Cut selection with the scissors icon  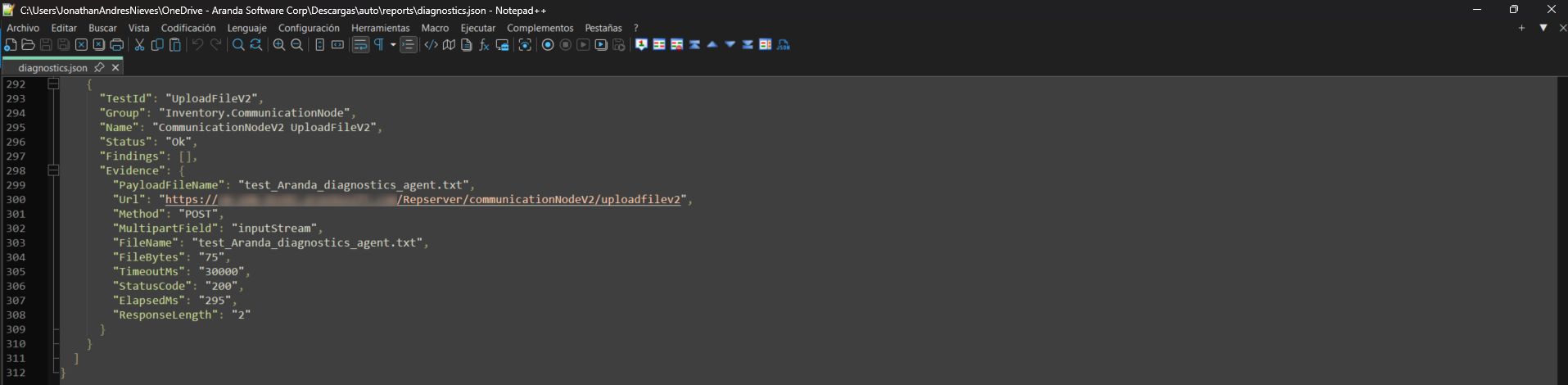140,45
